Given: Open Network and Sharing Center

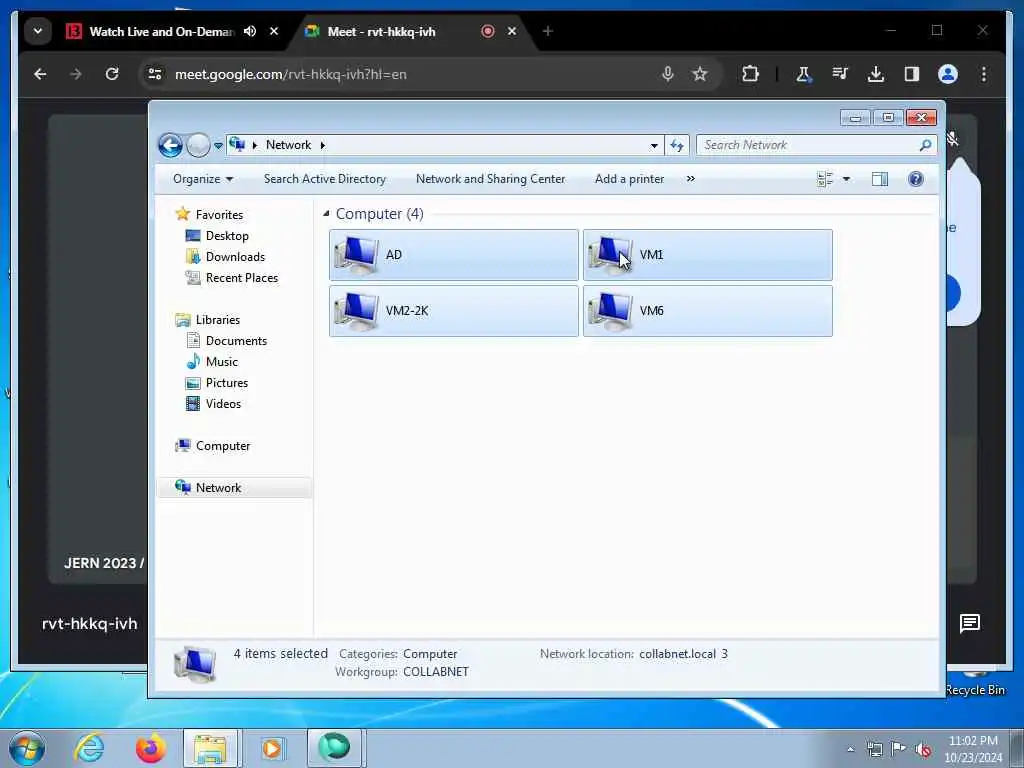Looking at the screenshot, I should (x=490, y=179).
